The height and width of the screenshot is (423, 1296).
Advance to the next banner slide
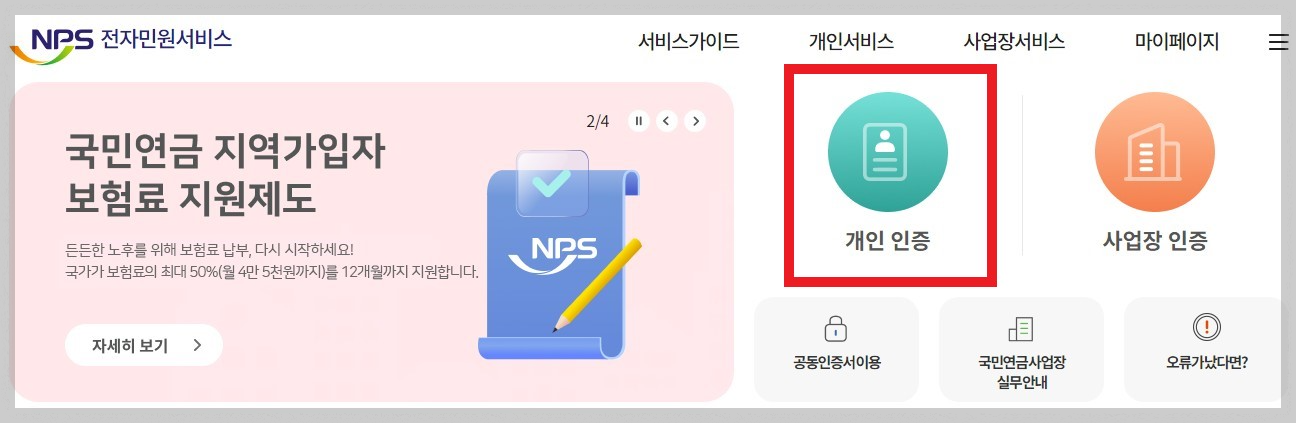pos(695,121)
